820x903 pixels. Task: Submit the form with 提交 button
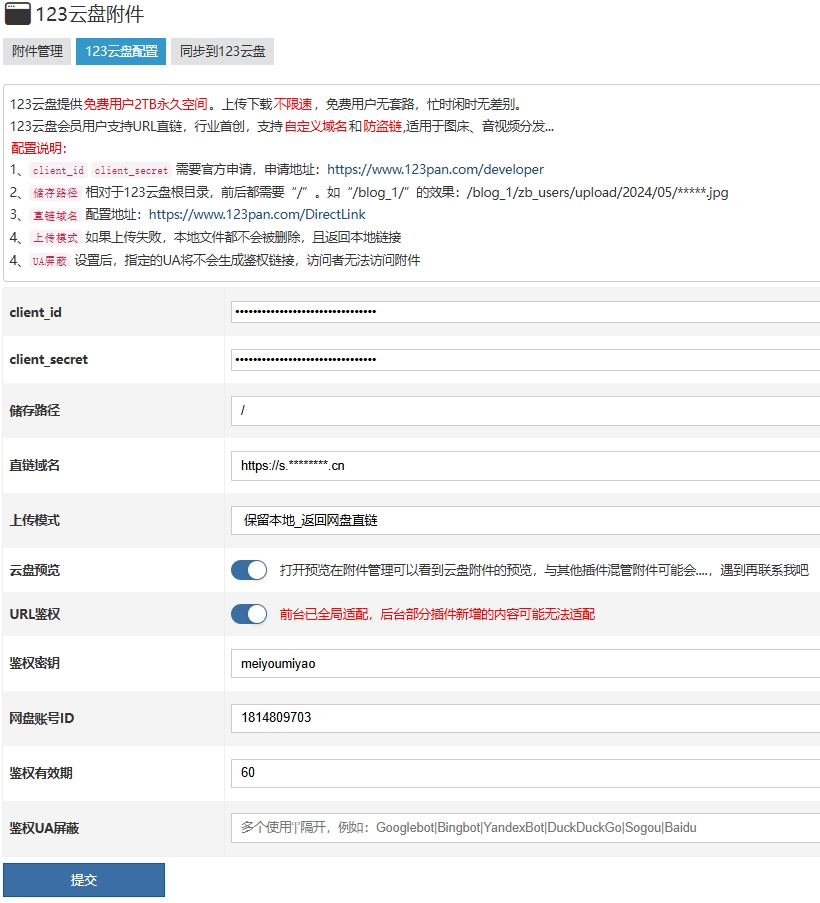[84, 880]
